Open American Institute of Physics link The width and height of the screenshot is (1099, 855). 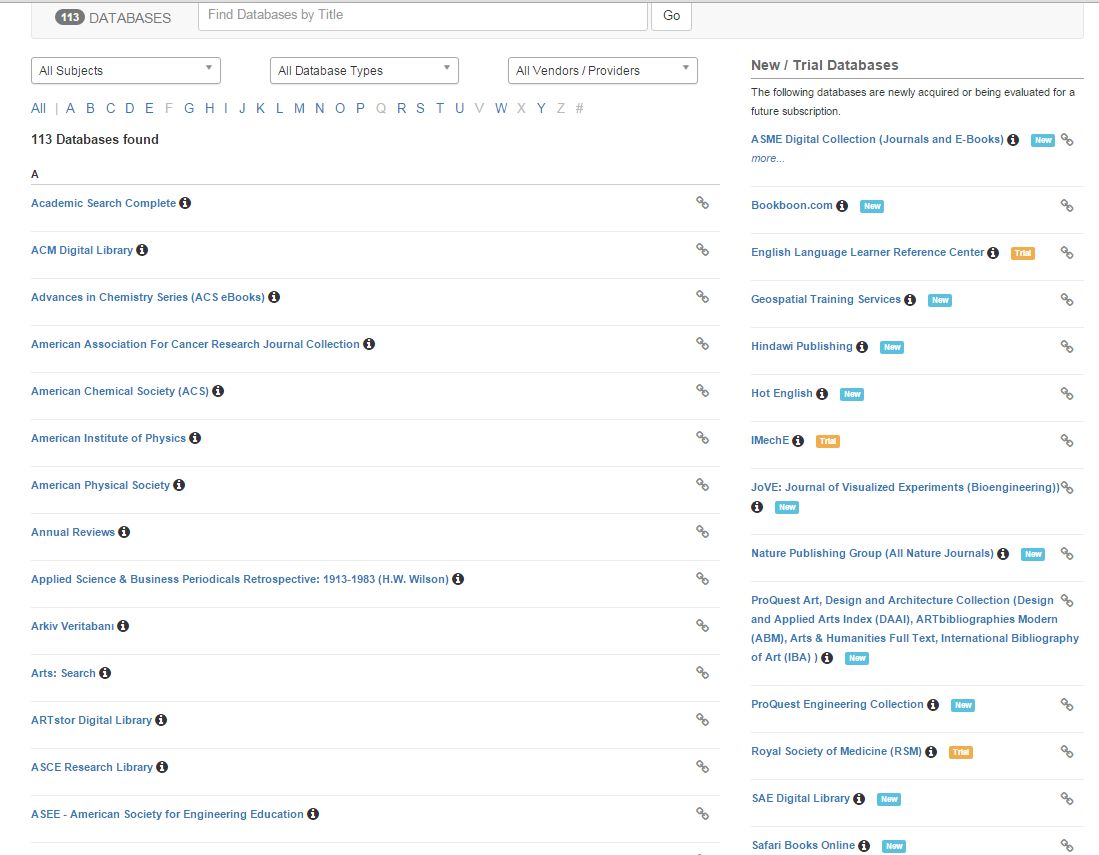coord(108,437)
